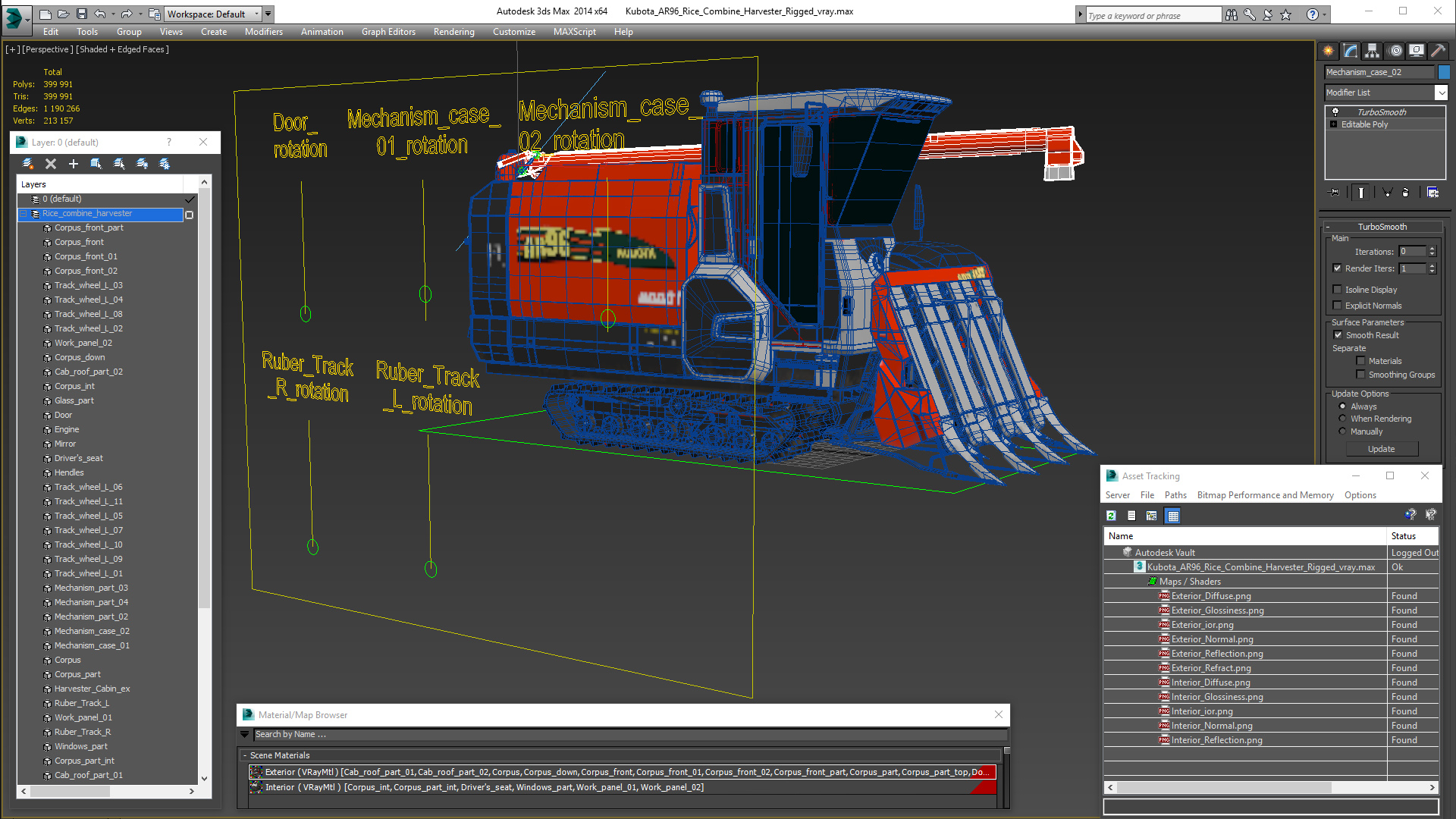The image size is (1456, 819).
Task: Select When Rendering update option
Action: click(1343, 419)
